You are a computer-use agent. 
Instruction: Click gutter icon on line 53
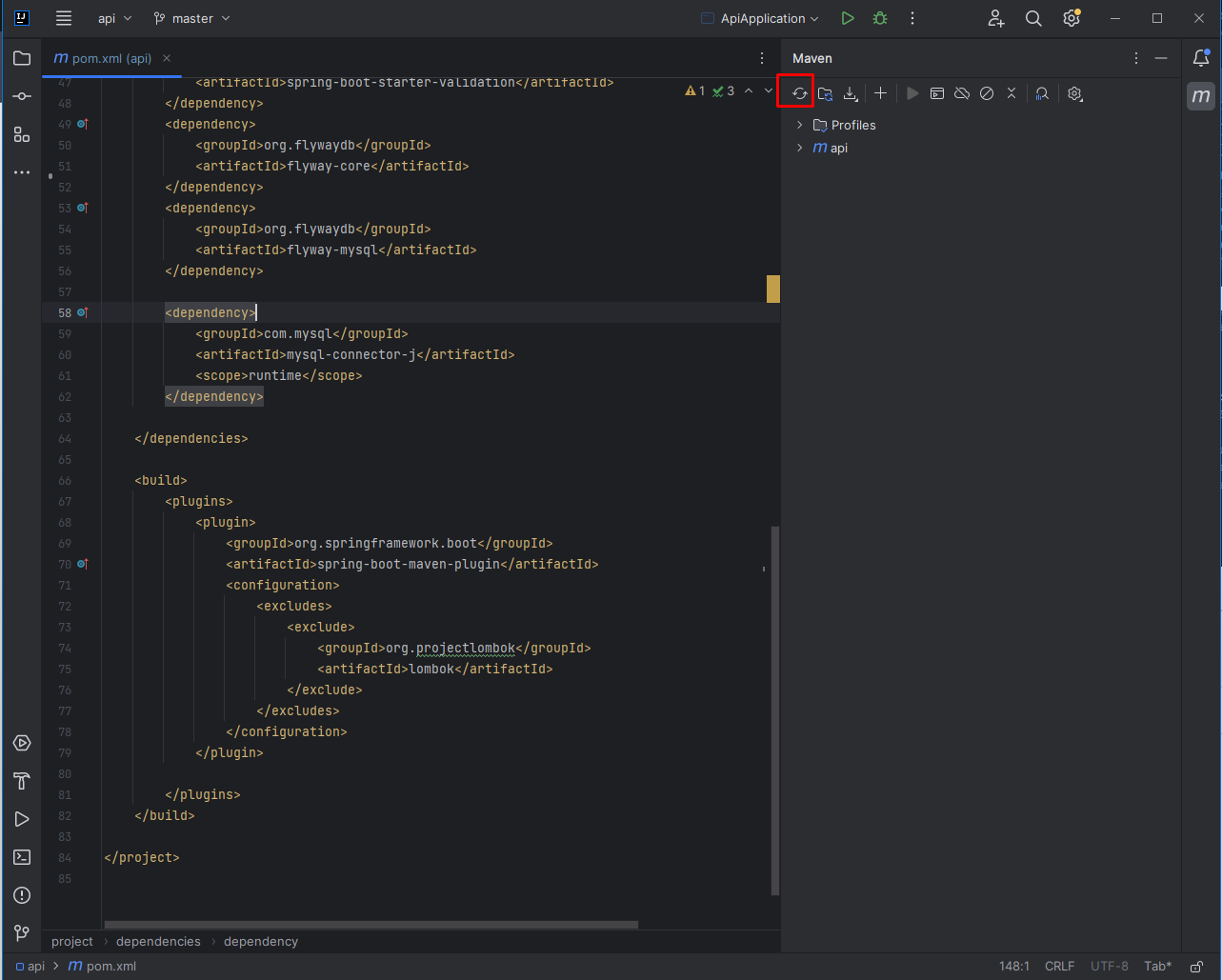pos(83,208)
